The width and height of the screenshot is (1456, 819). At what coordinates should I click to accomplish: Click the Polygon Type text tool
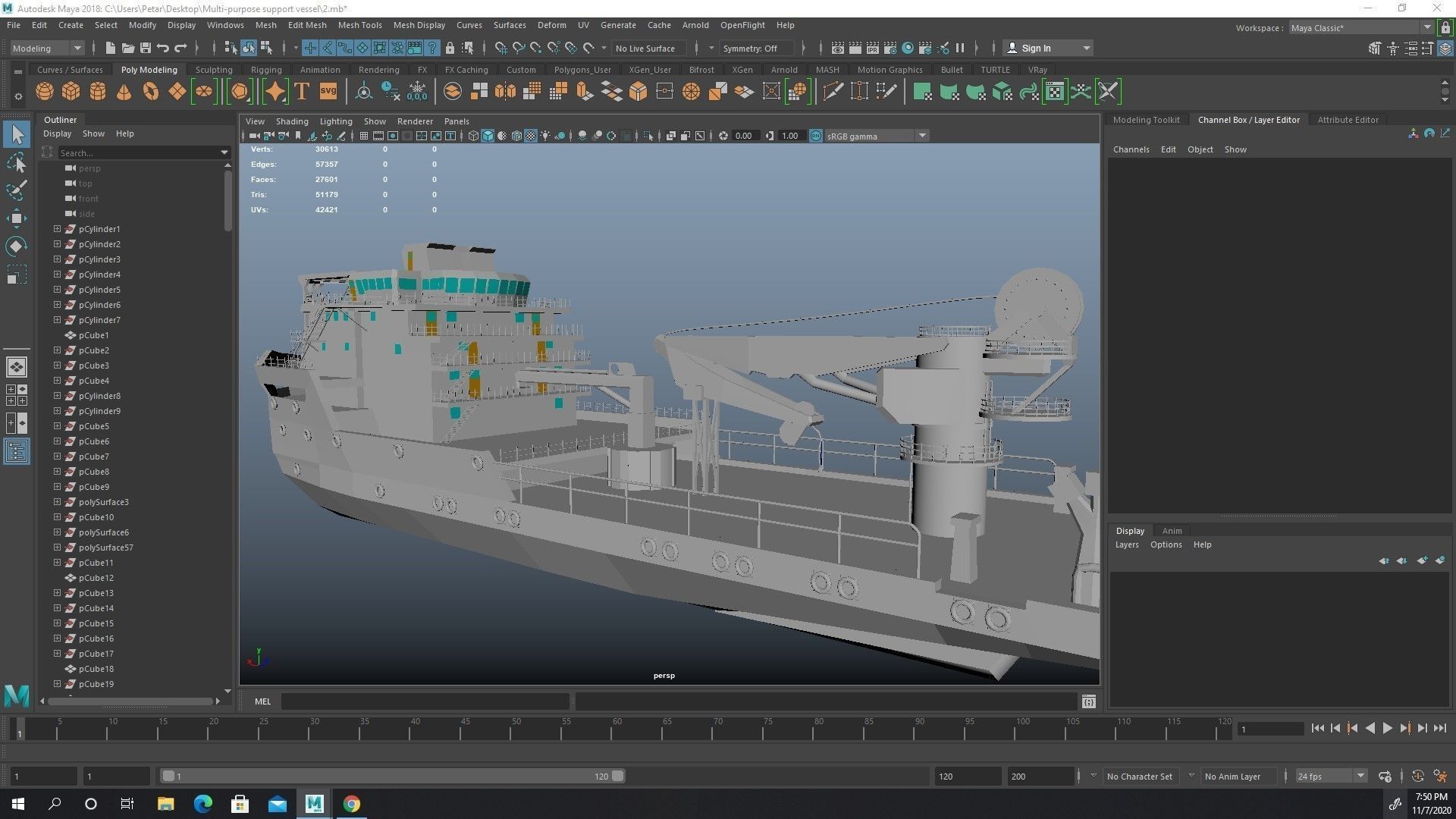[x=302, y=92]
